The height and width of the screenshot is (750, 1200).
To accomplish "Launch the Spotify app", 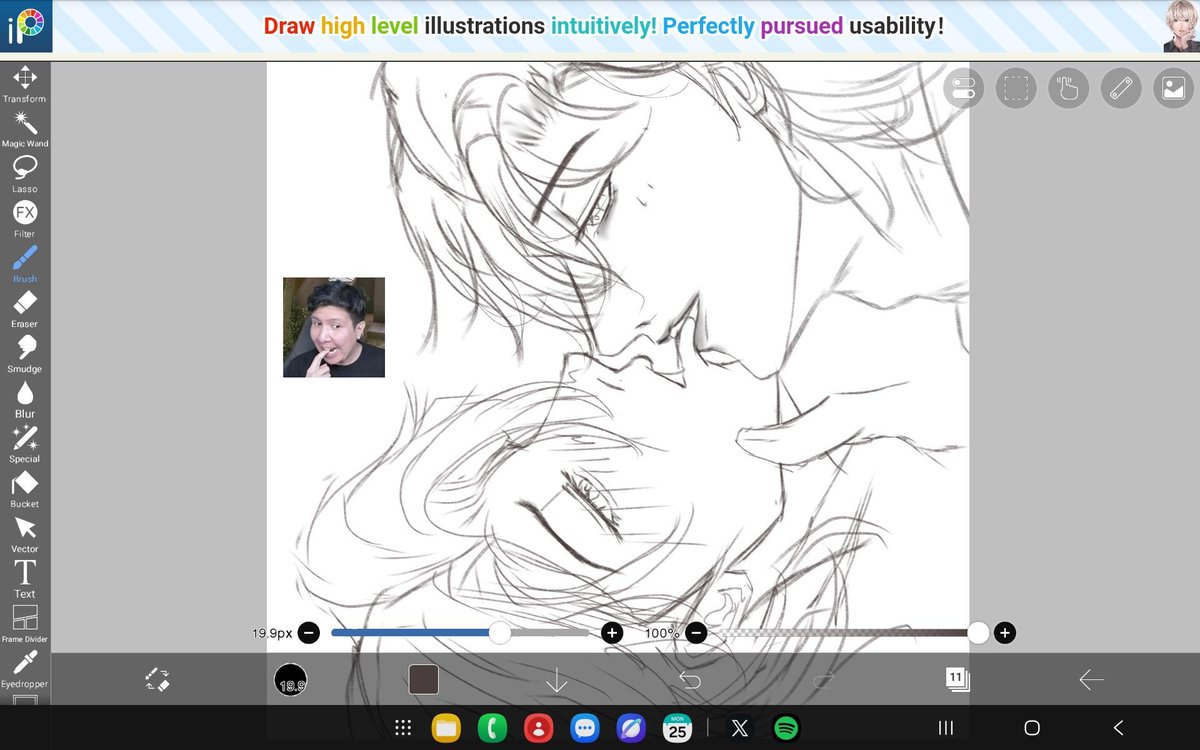I will pyautogui.click(x=786, y=728).
